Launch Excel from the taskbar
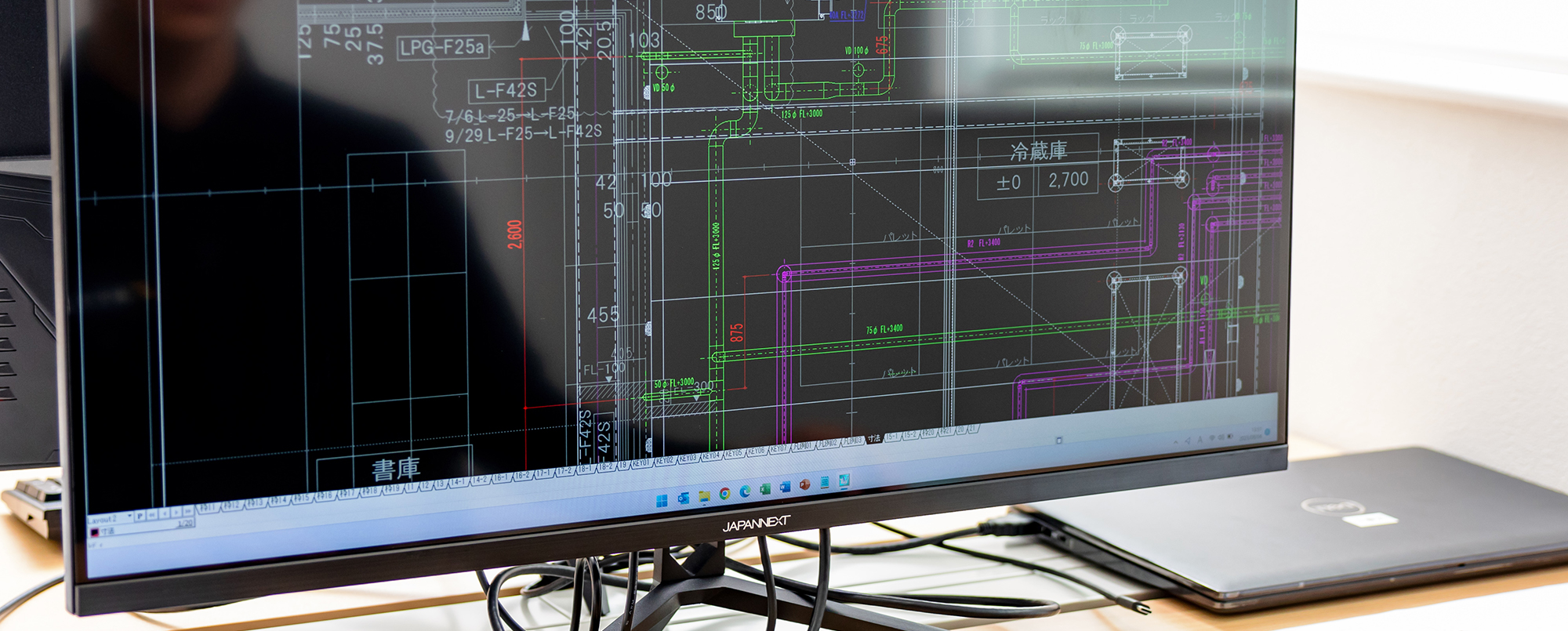Screen dimensions: 1568x631 765,489
